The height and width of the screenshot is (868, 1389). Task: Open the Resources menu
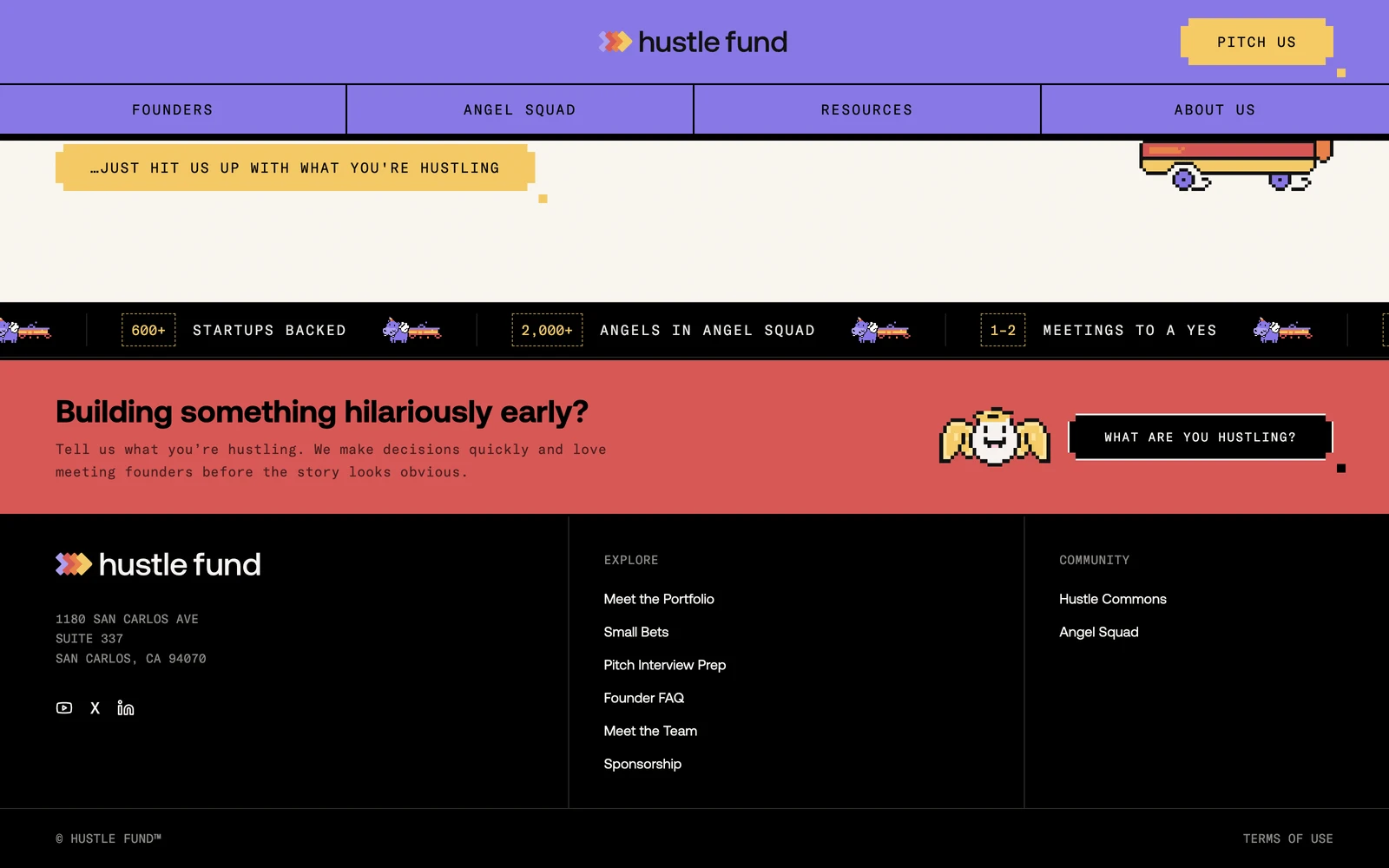(867, 110)
